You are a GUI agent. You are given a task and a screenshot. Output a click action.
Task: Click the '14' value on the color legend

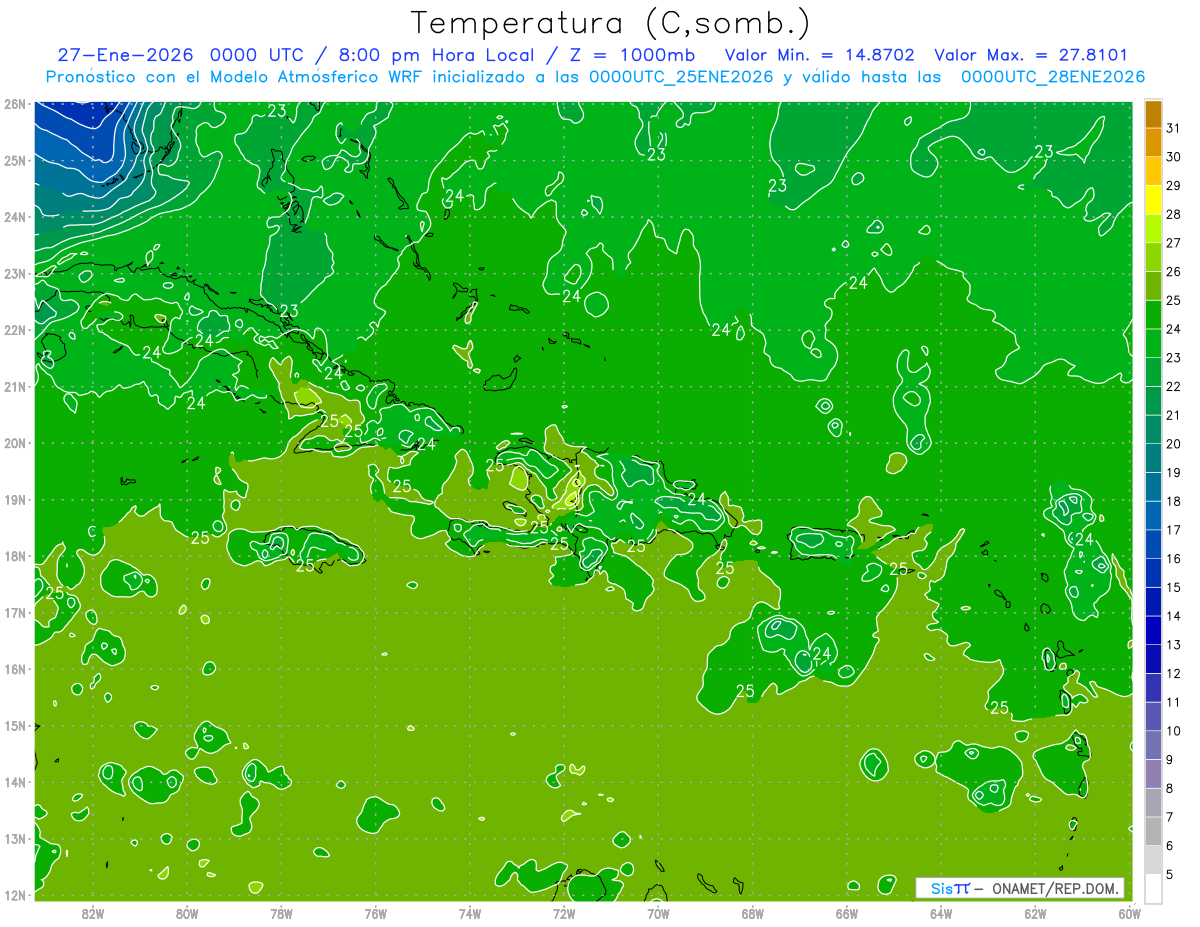point(1173,616)
